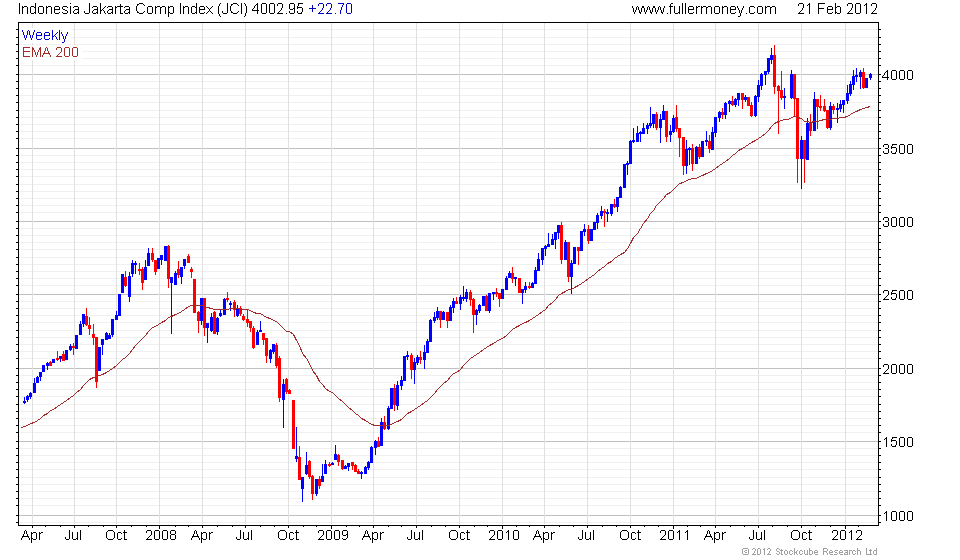Click the change value +22.70

[x=330, y=9]
